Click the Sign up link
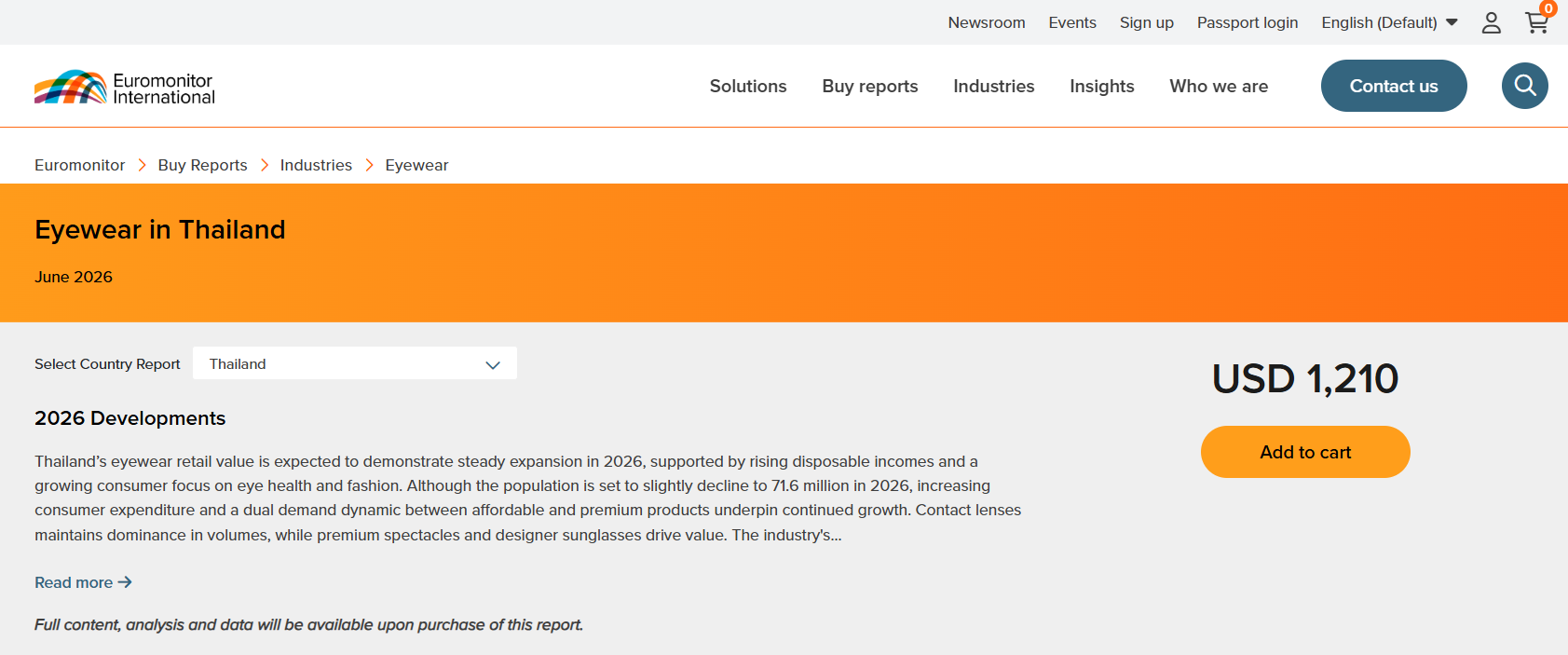The width and height of the screenshot is (1568, 655). pyautogui.click(x=1147, y=22)
